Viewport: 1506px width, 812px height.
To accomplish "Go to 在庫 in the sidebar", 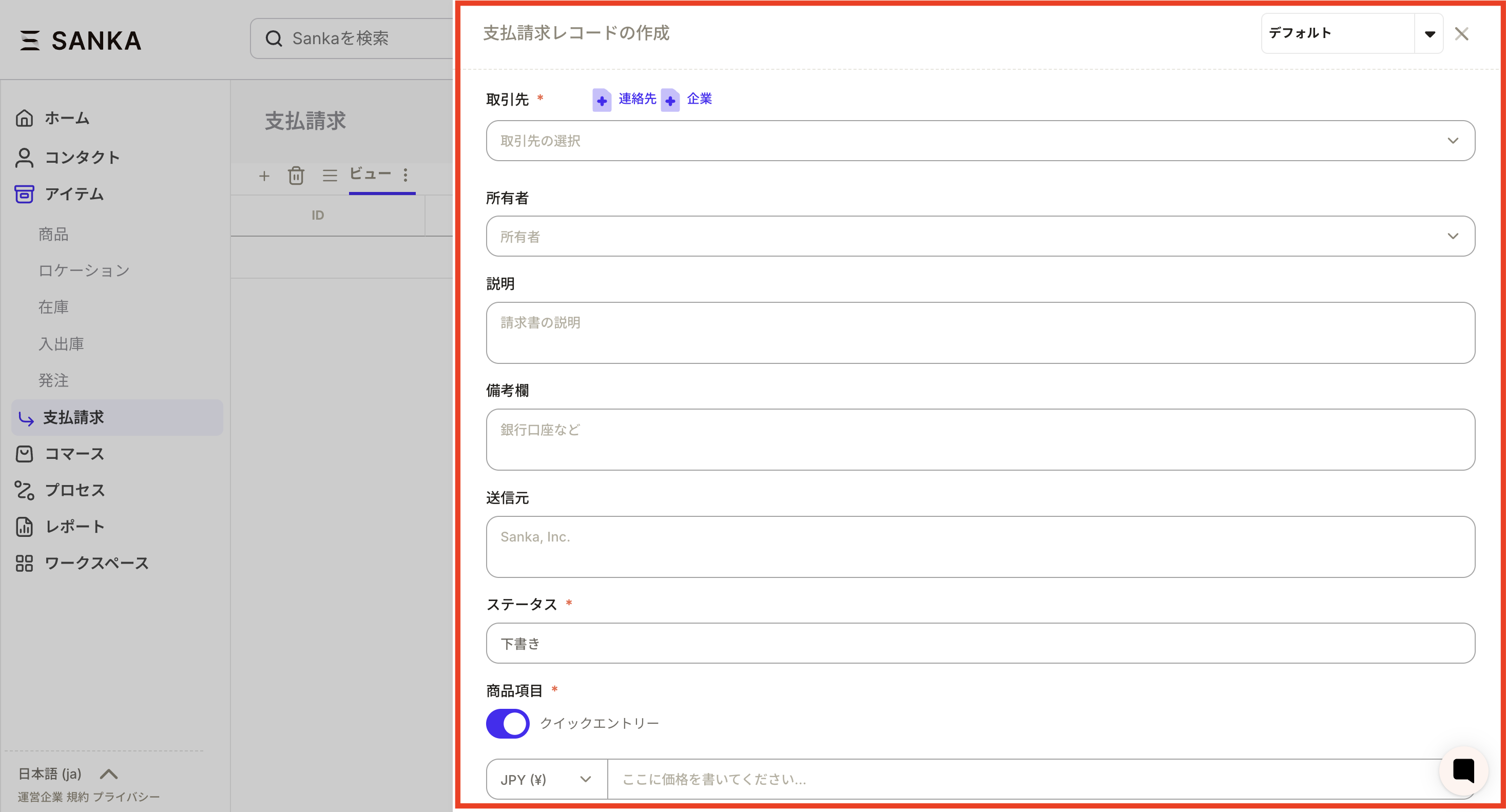I will pyautogui.click(x=53, y=307).
